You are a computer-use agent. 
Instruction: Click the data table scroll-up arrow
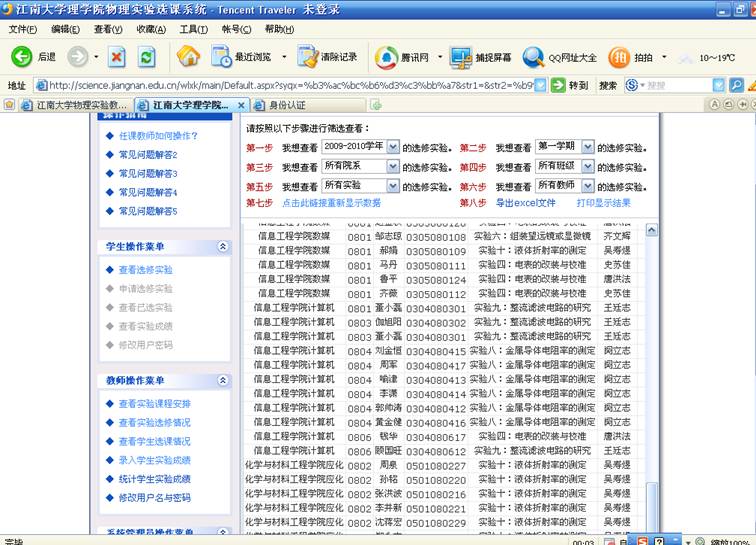pyautogui.click(x=651, y=230)
